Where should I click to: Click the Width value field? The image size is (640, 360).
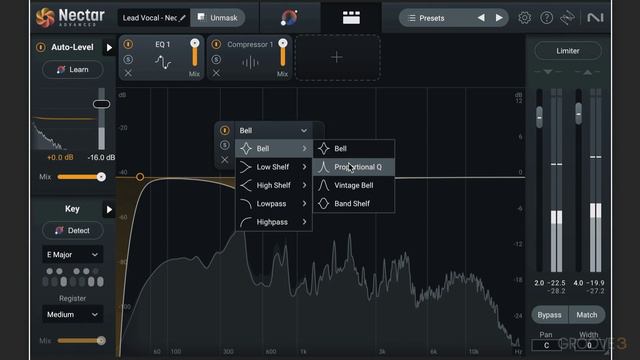(589, 345)
